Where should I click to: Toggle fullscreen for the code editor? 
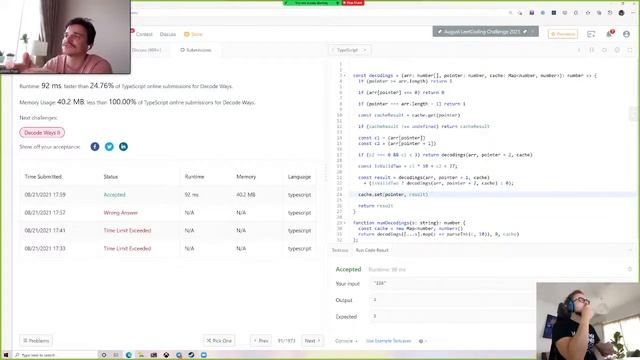click(630, 50)
